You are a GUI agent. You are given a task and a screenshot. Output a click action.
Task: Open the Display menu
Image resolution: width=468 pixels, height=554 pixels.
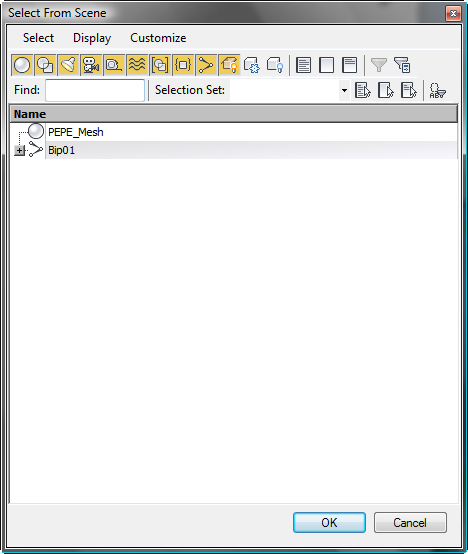[x=92, y=38]
